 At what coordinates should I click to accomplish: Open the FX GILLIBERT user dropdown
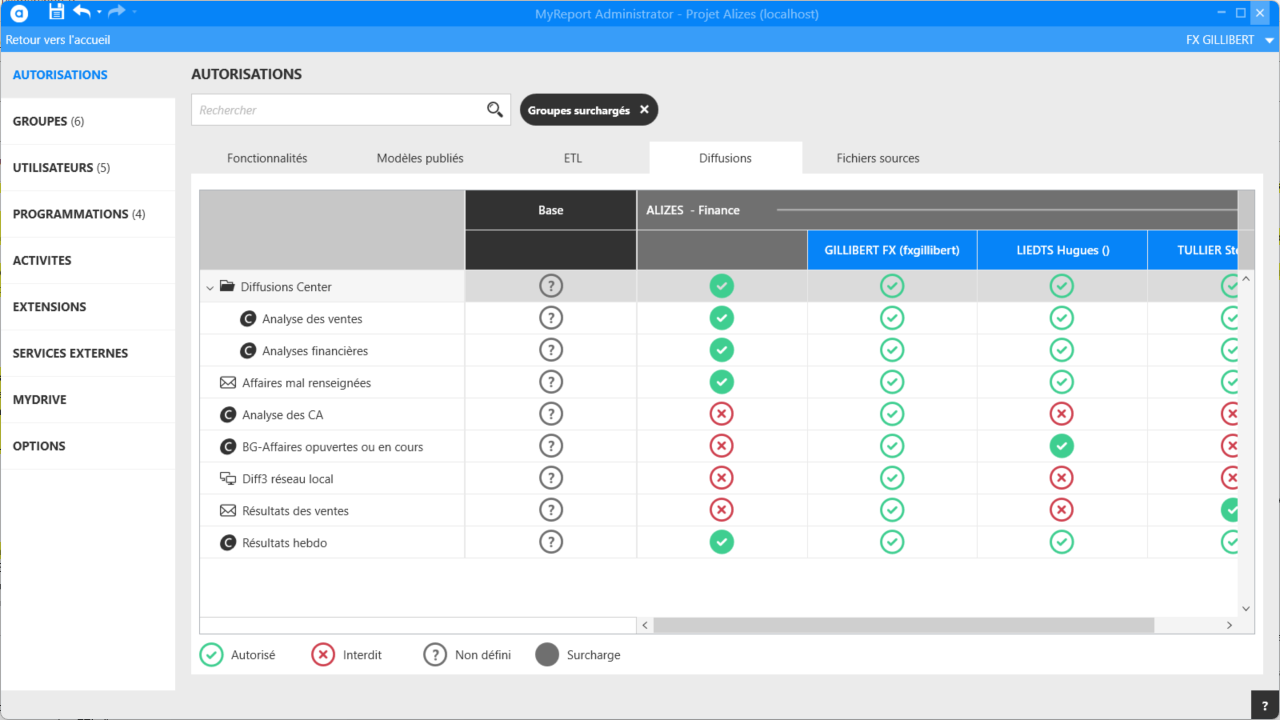[1269, 41]
